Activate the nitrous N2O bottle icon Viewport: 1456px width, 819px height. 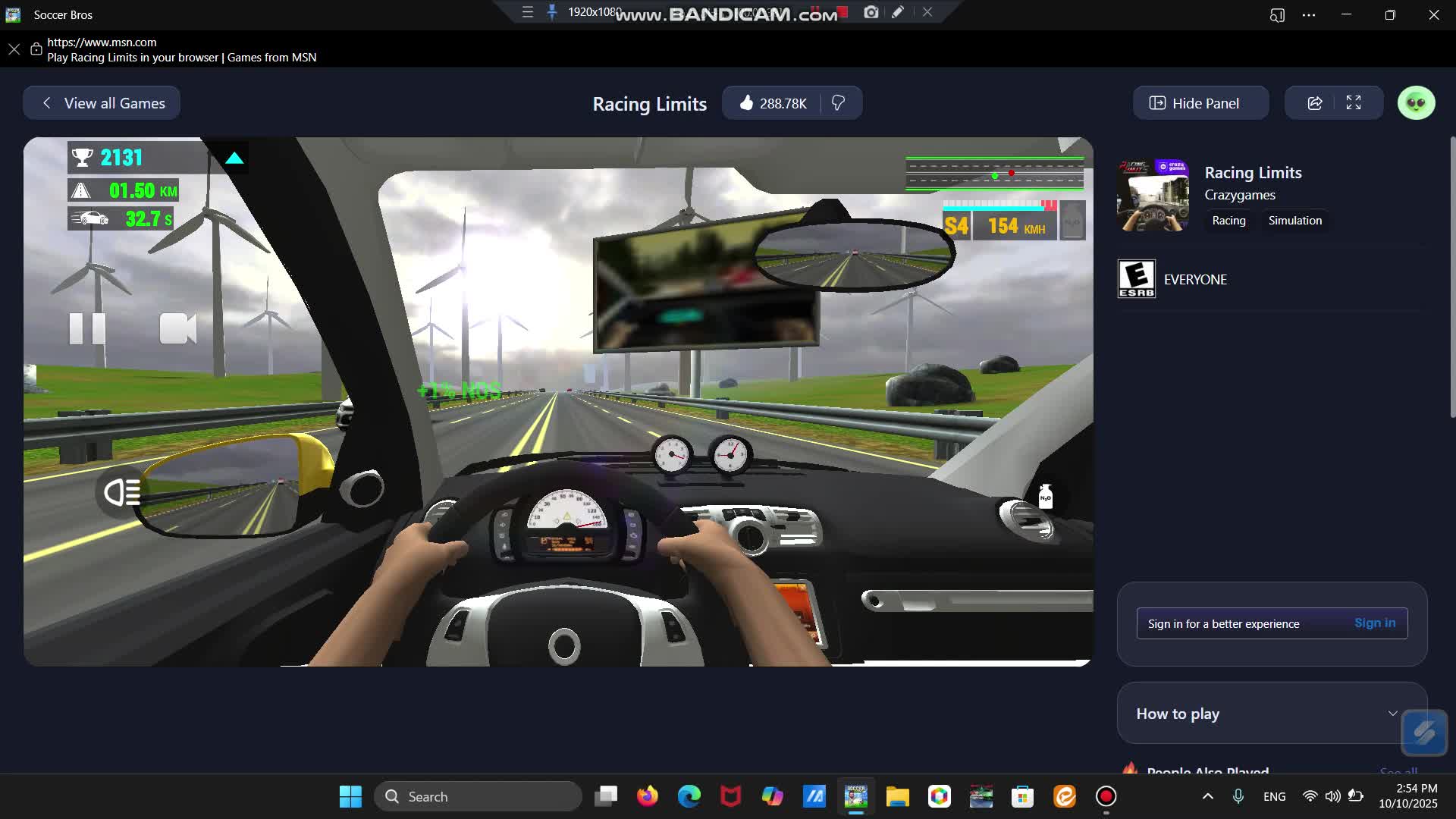coord(1045,497)
